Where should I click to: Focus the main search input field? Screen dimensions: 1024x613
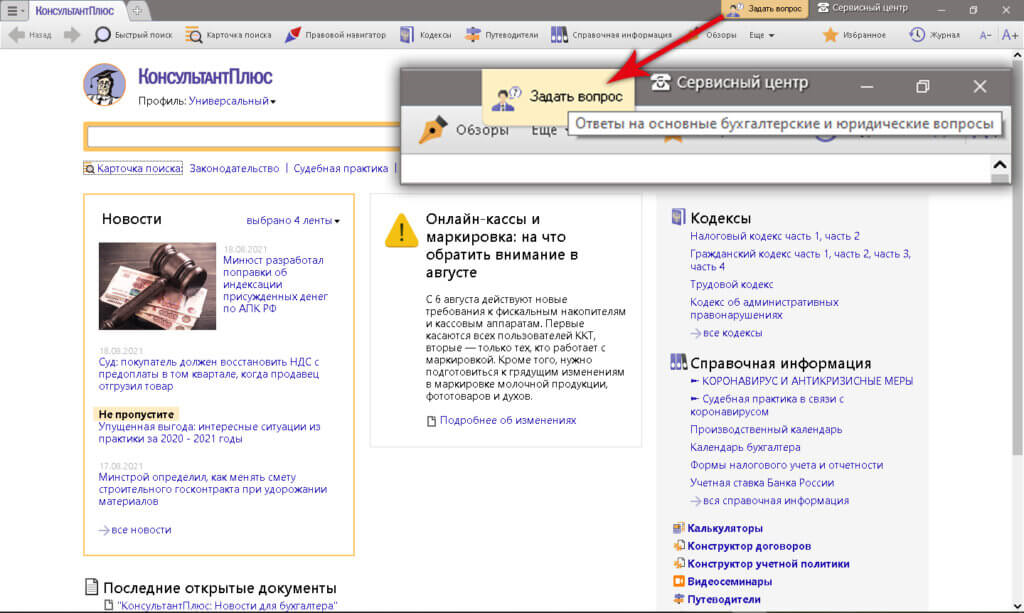tap(243, 136)
